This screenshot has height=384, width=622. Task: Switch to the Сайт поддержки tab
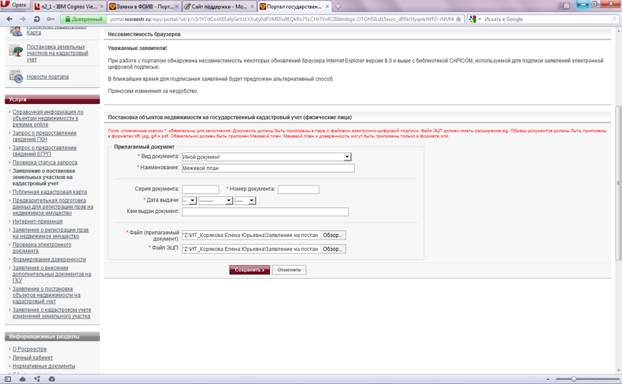click(x=219, y=7)
